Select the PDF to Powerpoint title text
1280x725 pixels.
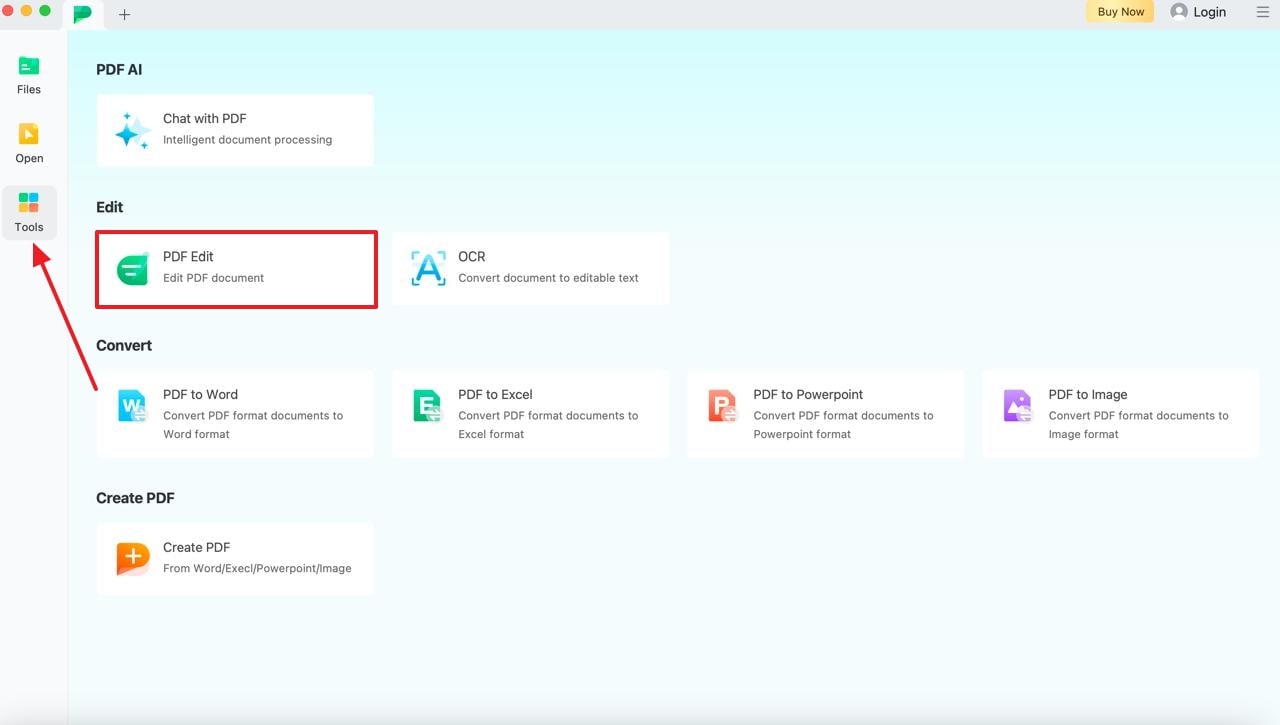pyautogui.click(x=808, y=394)
